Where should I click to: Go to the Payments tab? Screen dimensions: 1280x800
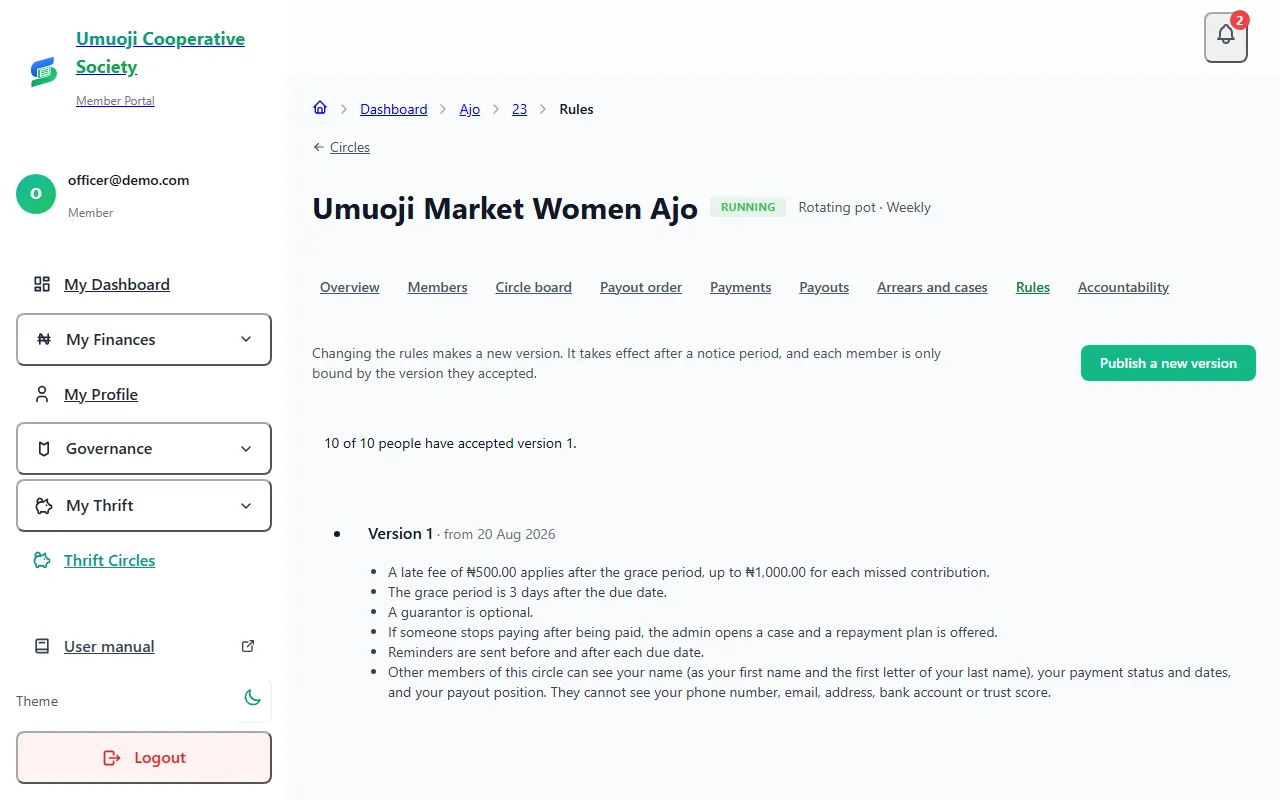(741, 287)
